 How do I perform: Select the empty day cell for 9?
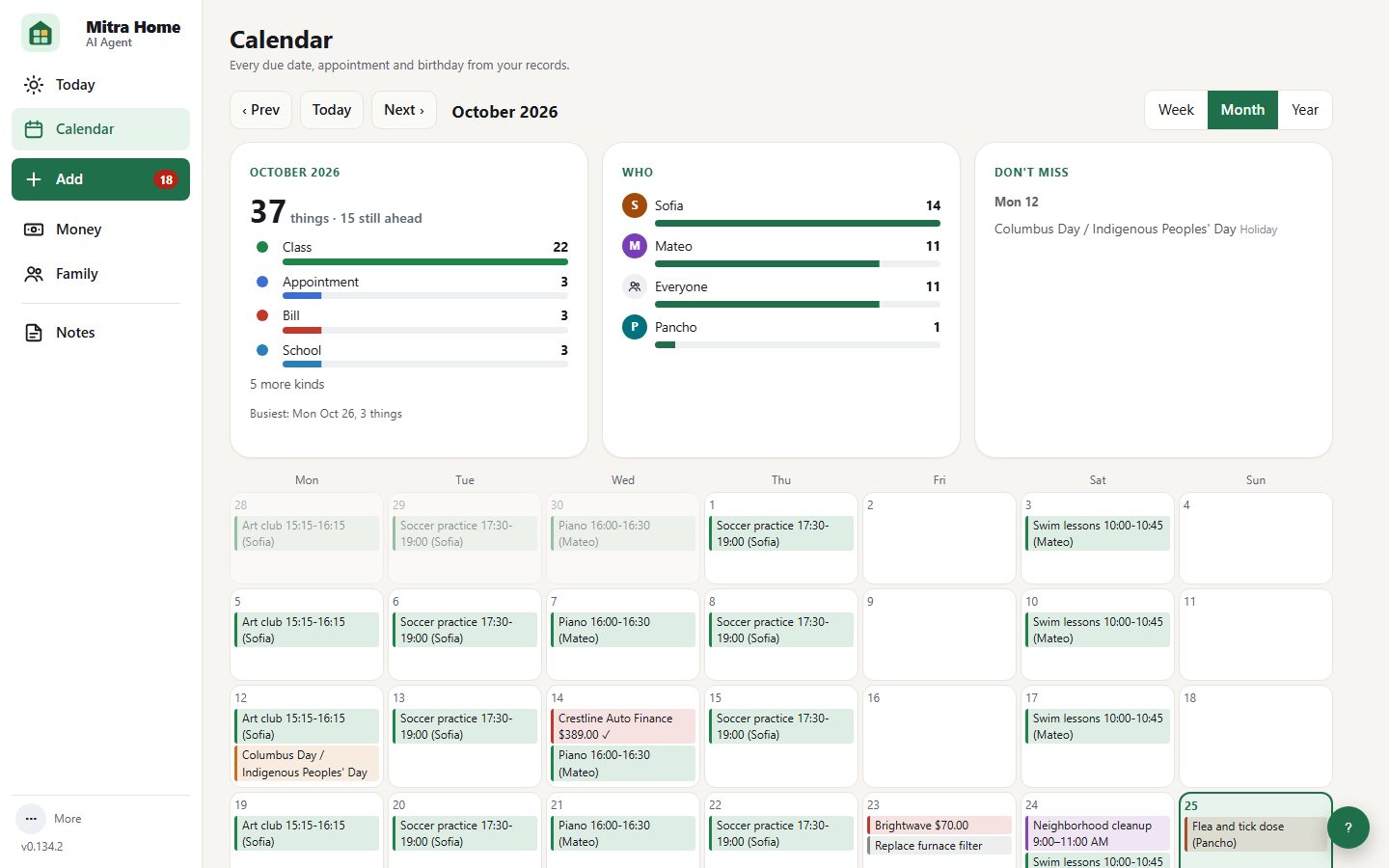pos(940,635)
